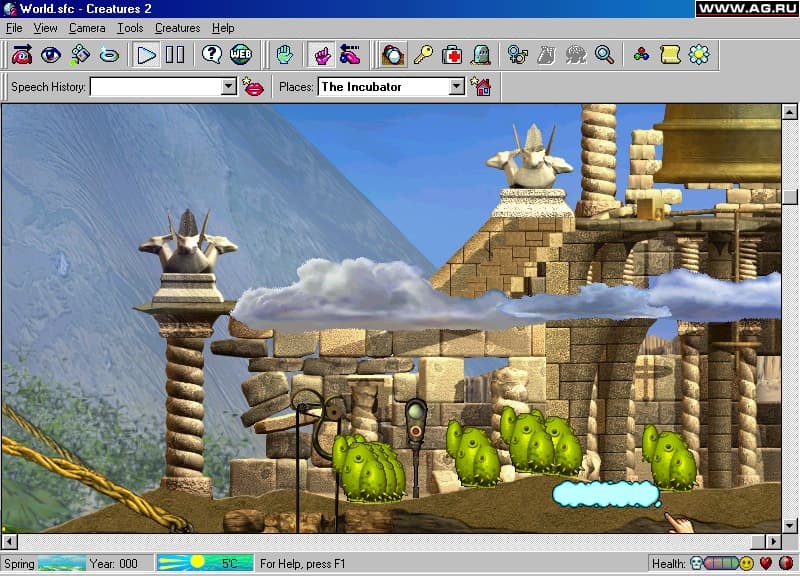
Task: Click the red lips speech icon
Action: tap(253, 87)
